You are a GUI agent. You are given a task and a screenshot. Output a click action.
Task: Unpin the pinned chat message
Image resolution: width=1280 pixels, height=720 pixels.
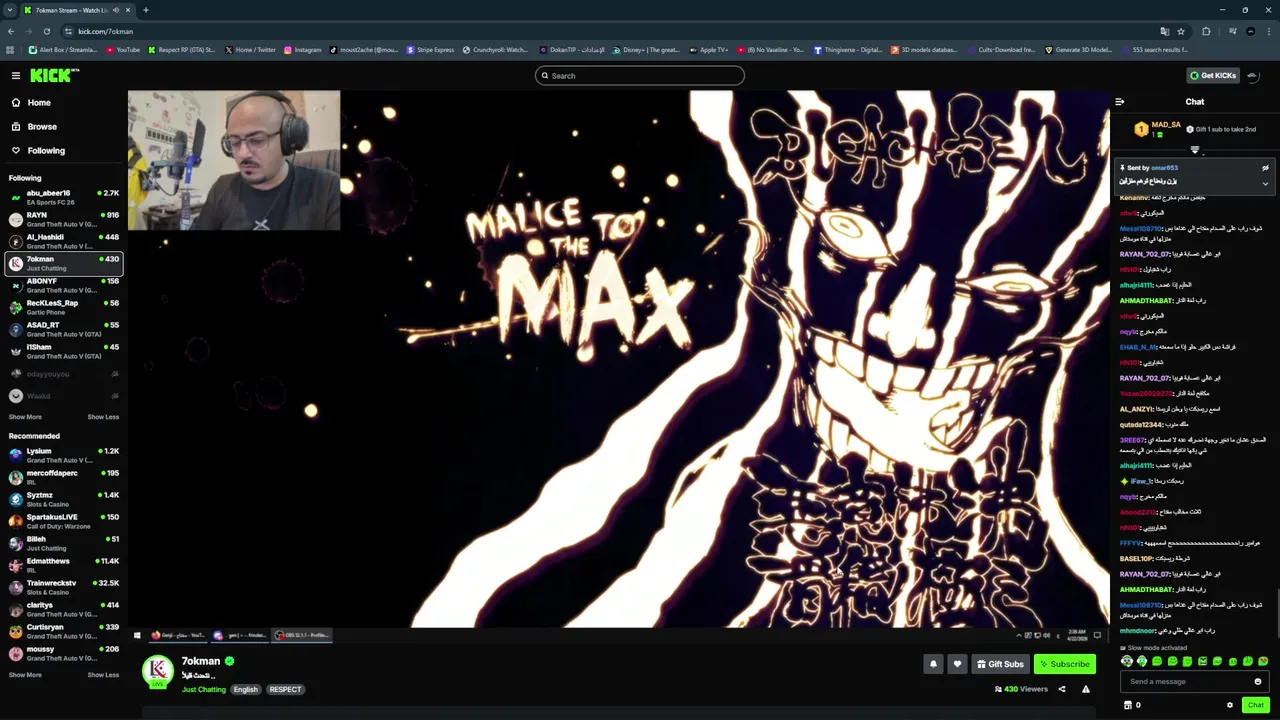coord(1265,168)
